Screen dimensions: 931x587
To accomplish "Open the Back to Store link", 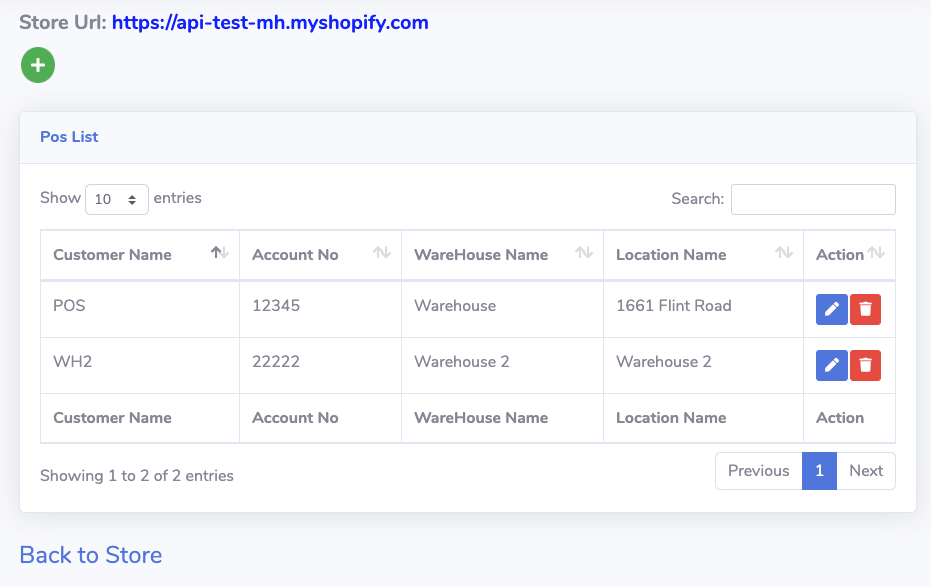I will (91, 555).
